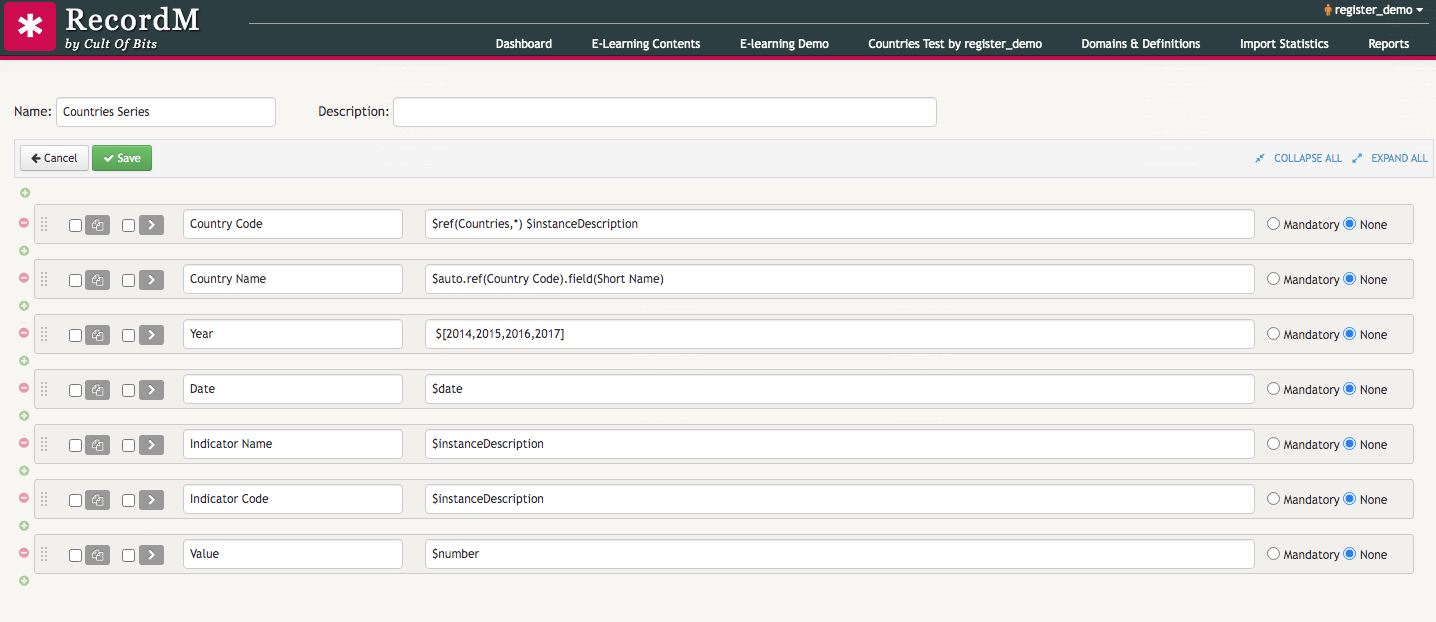Grab the drag handle of Date row
This screenshot has height=622, width=1436.
pyautogui.click(x=44, y=390)
